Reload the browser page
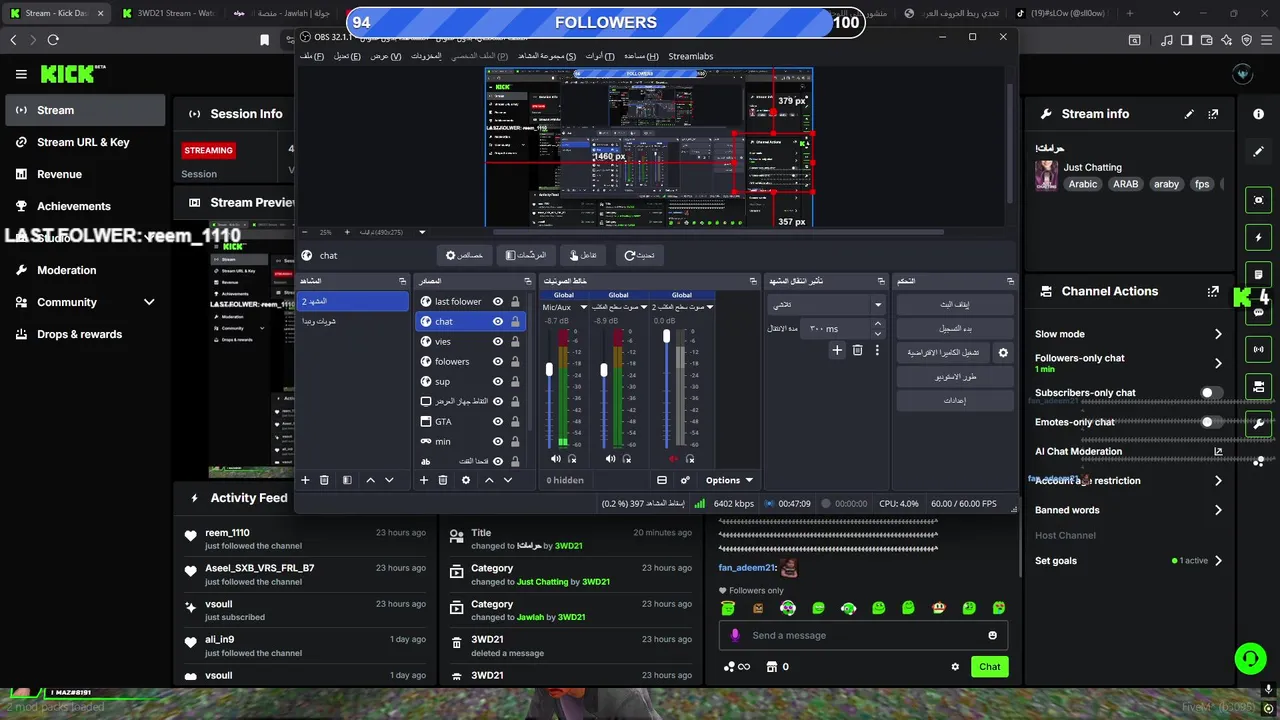The width and height of the screenshot is (1280, 720). [x=53, y=39]
